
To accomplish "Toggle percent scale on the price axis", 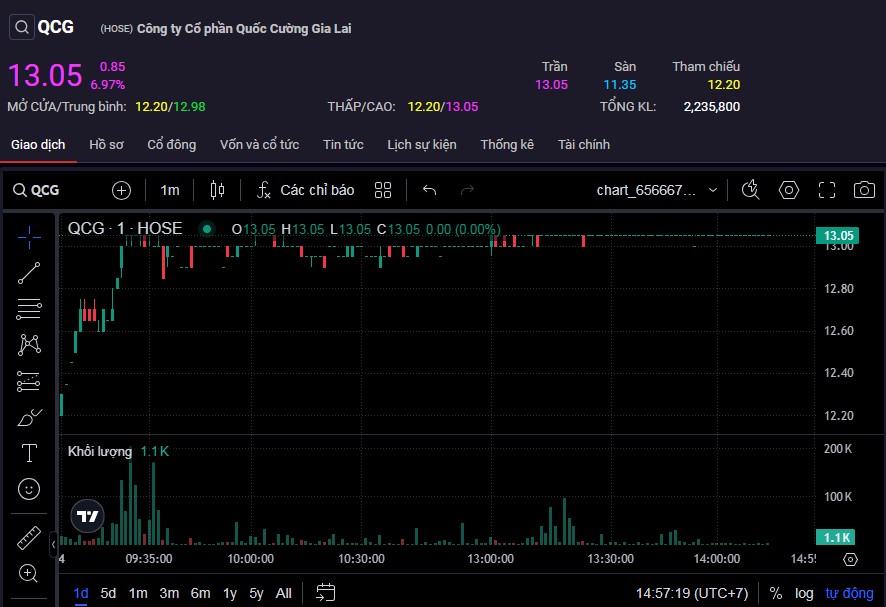I will (x=776, y=593).
